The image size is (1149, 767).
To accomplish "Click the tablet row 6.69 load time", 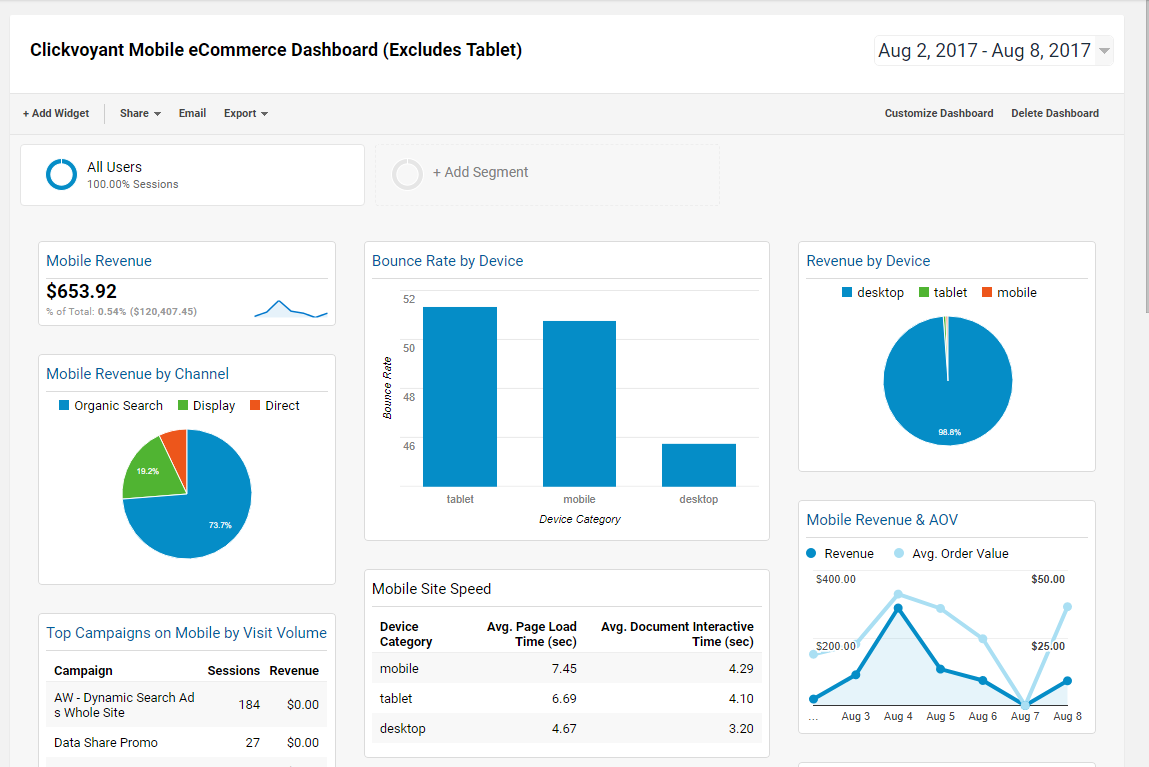I will 564,699.
